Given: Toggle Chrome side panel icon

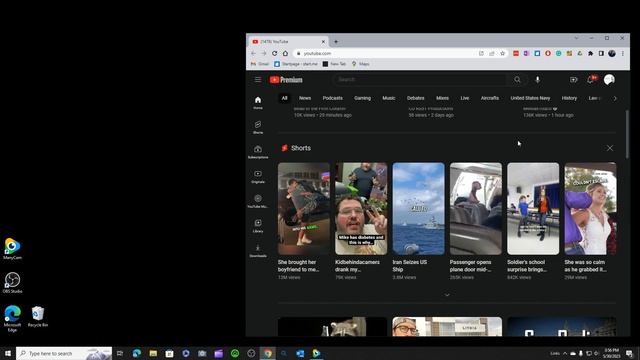Looking at the screenshot, I should pyautogui.click(x=601, y=53).
